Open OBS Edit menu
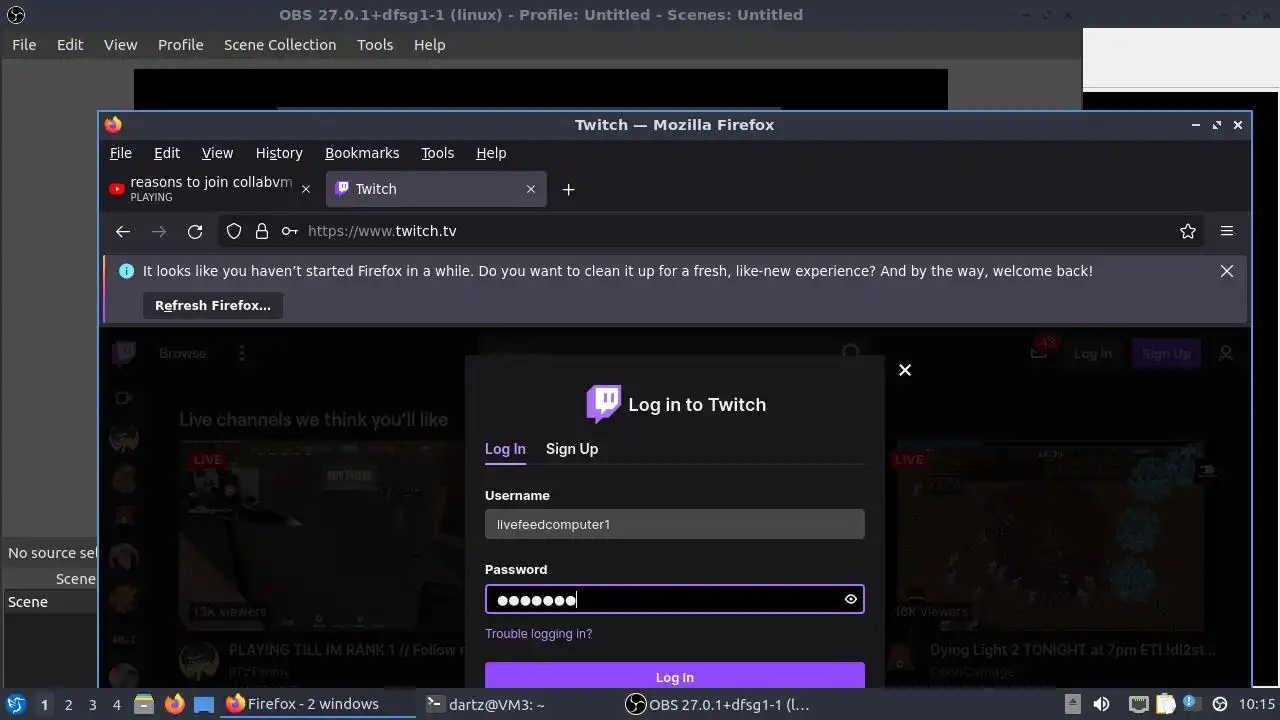This screenshot has width=1280, height=720. (x=70, y=45)
